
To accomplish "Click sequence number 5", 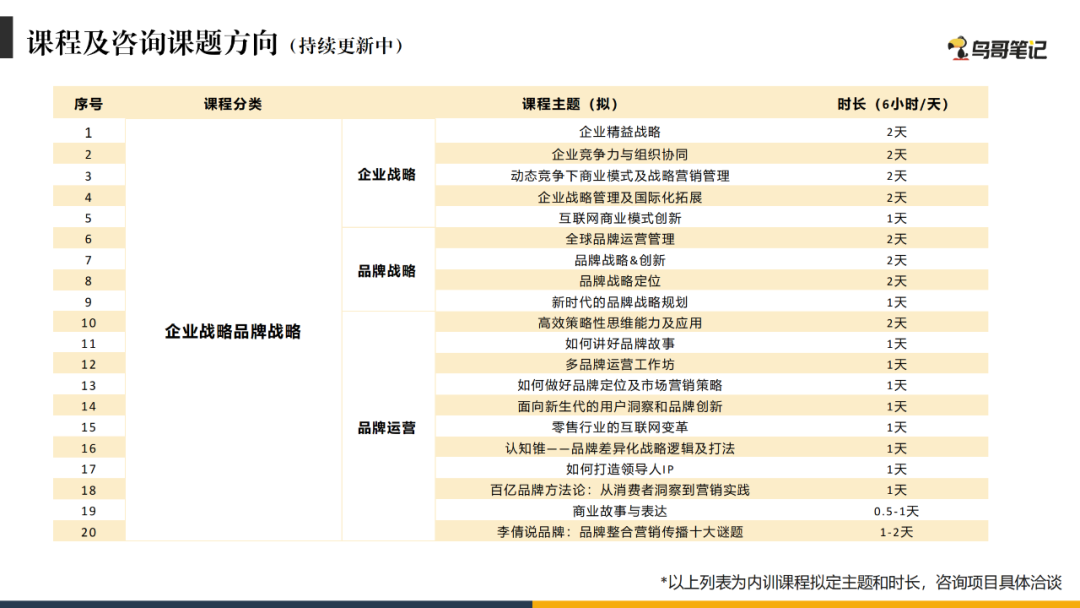I will 88,218.
